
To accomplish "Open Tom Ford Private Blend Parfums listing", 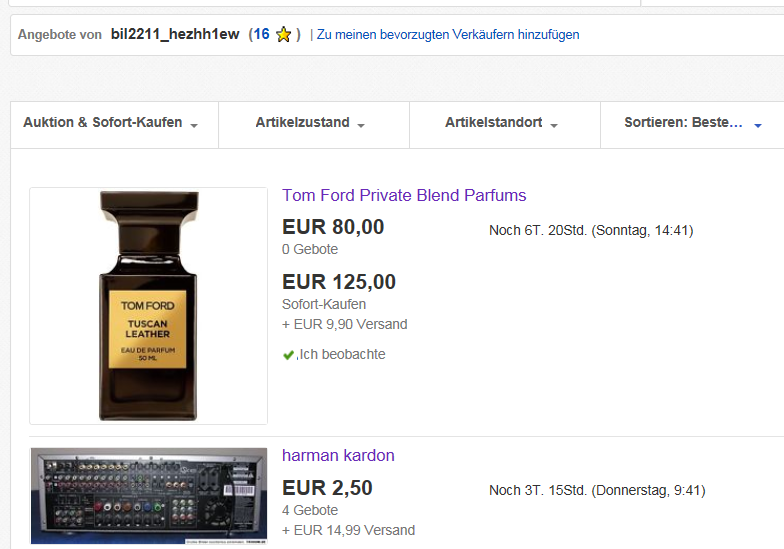I will click(x=404, y=195).
